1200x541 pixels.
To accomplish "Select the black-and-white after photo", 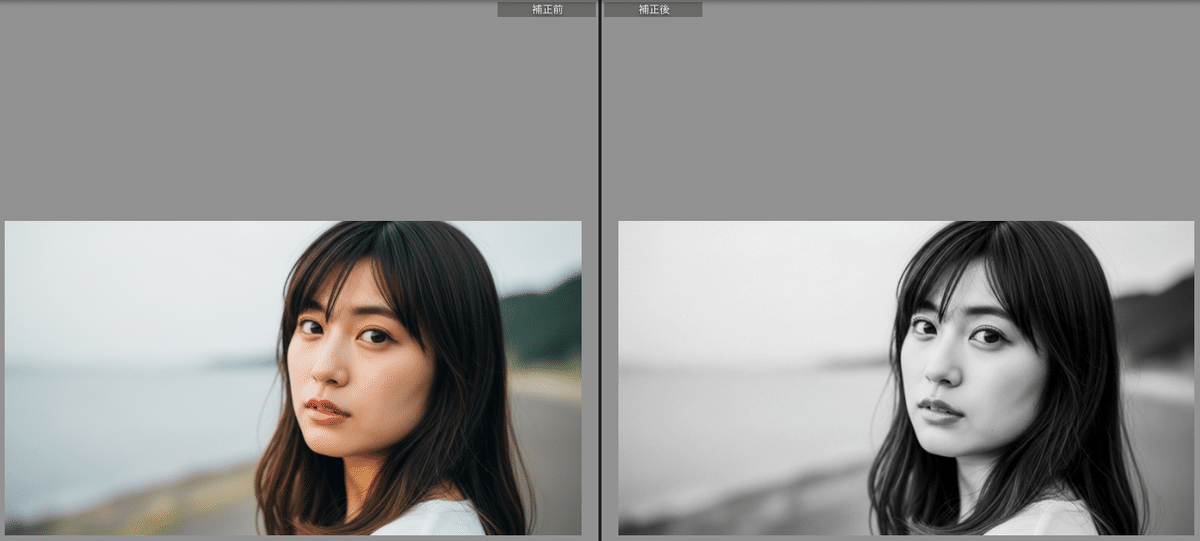I will pyautogui.click(x=906, y=378).
